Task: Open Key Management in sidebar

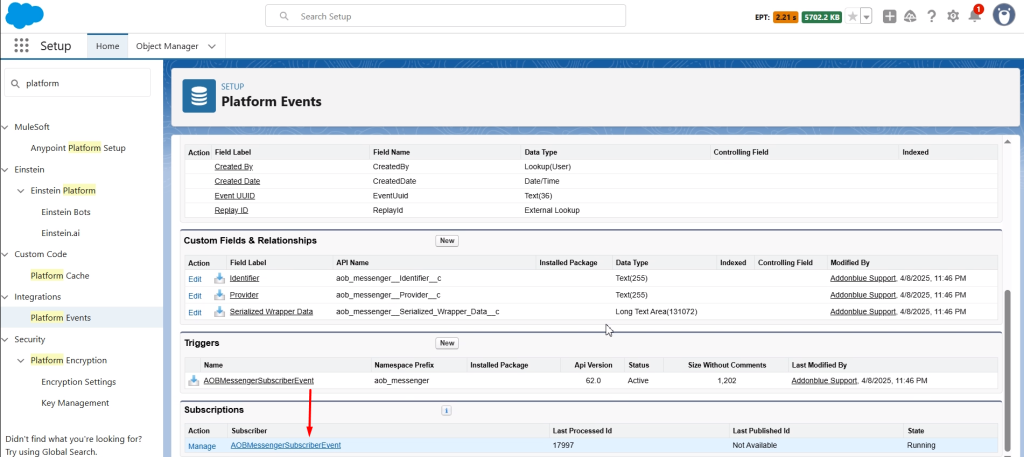Action: point(74,403)
